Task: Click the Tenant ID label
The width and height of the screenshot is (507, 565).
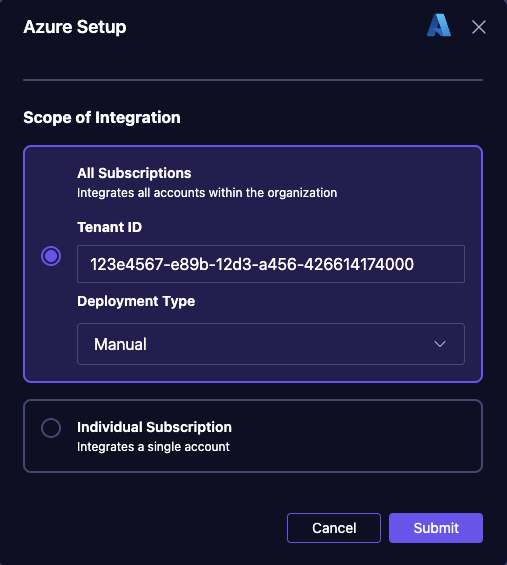Action: point(110,227)
